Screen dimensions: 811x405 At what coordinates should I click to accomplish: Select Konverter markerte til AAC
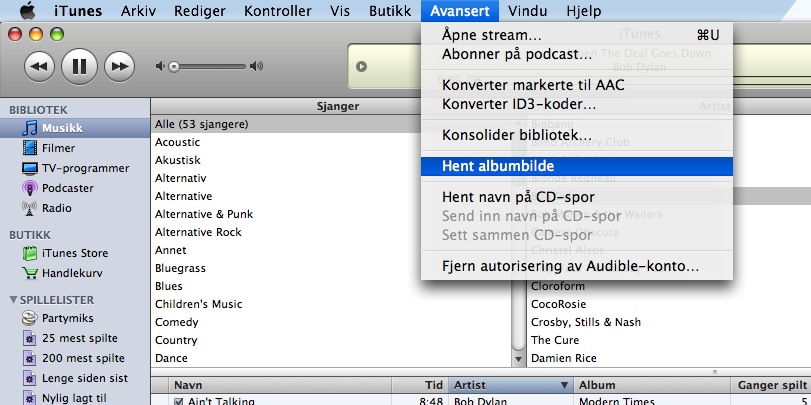pos(577,85)
